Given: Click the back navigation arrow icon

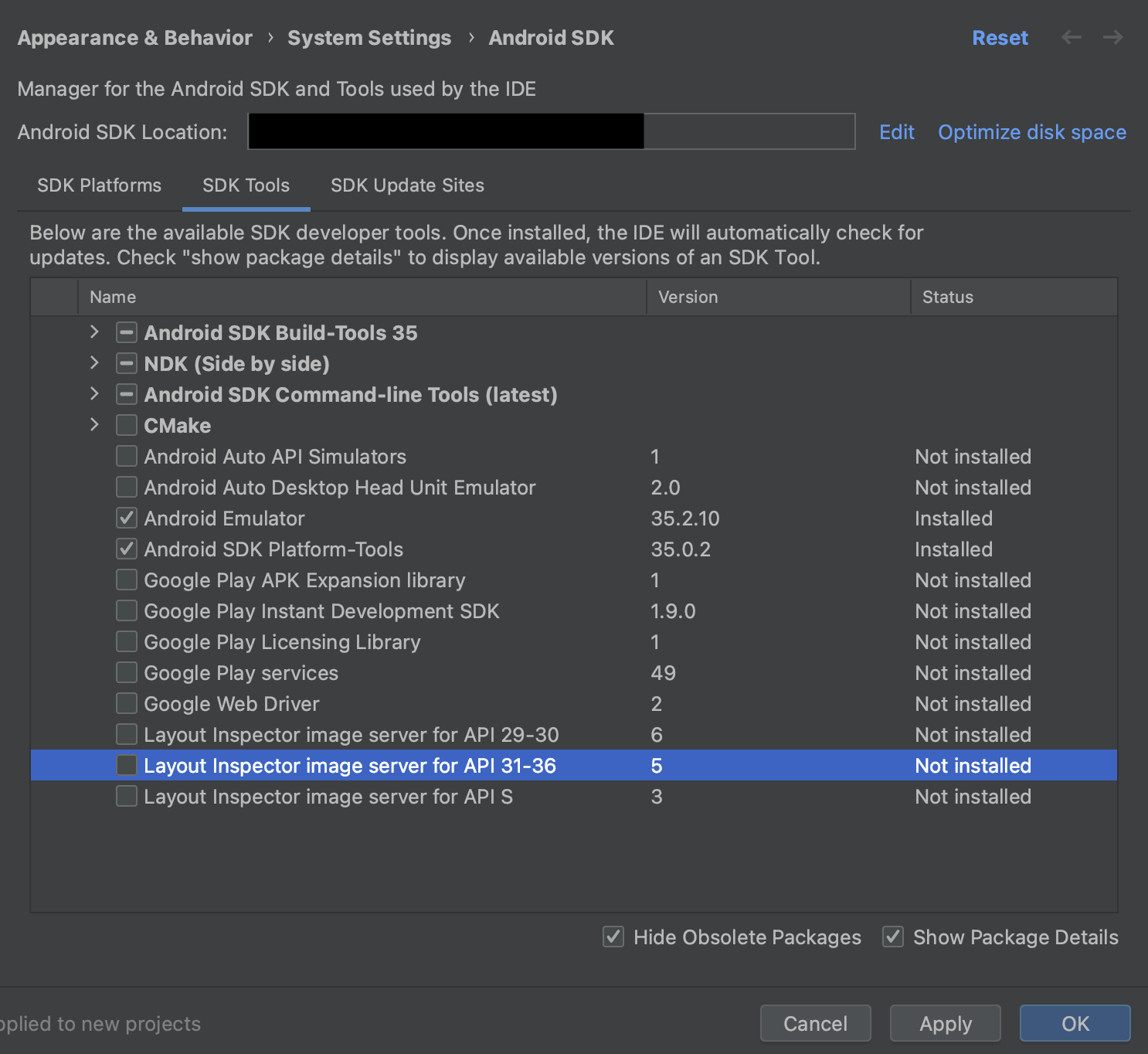Looking at the screenshot, I should pyautogui.click(x=1071, y=37).
